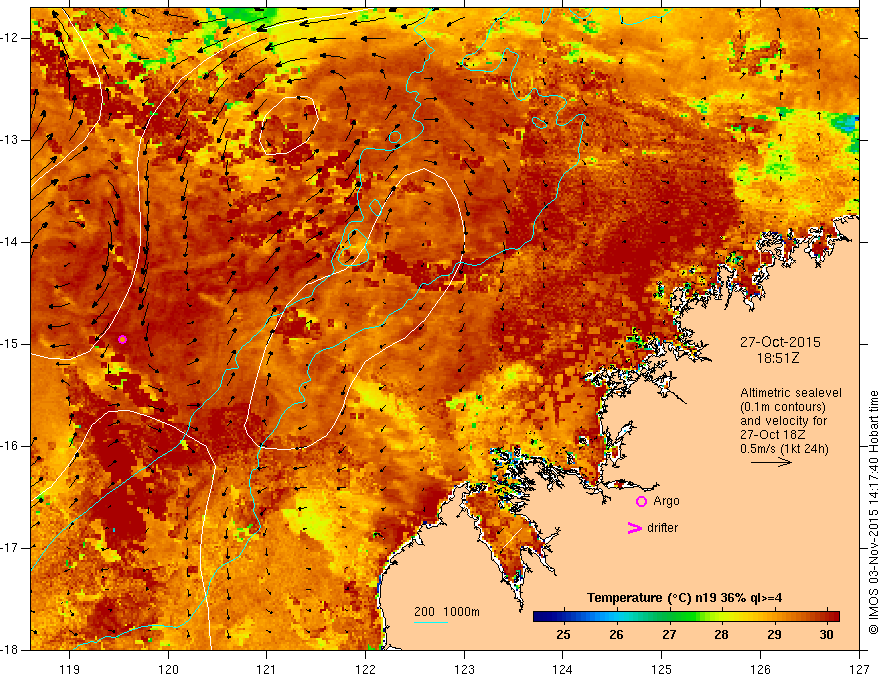This screenshot has height=680, width=880.
Task: Click the longitude axis label 121
Action: tap(267, 669)
